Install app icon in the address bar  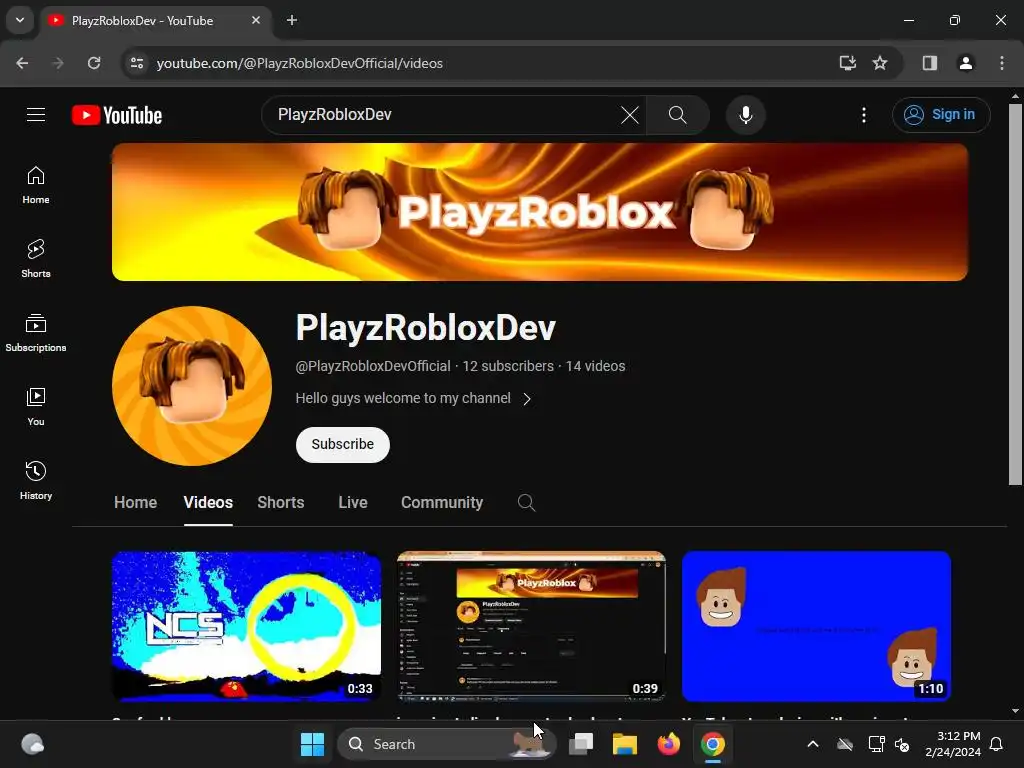coord(848,63)
